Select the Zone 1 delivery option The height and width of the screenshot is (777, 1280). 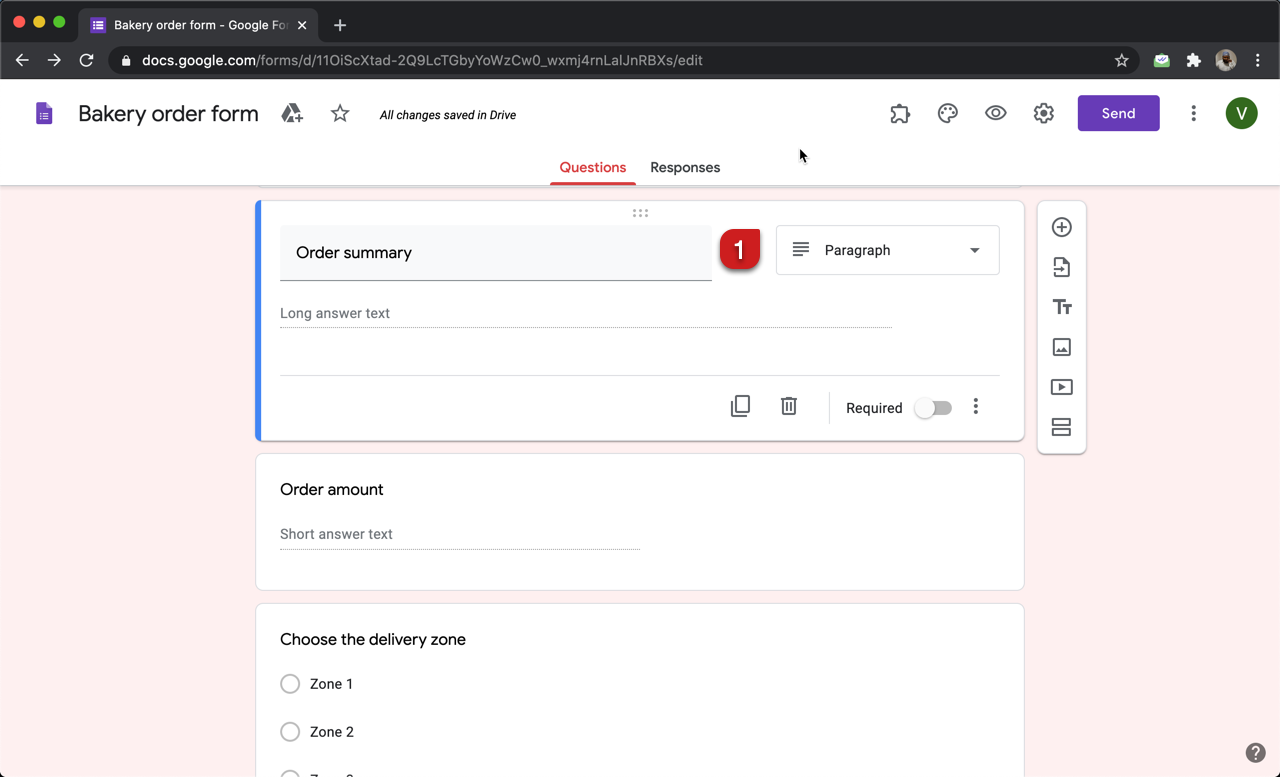pyautogui.click(x=290, y=684)
